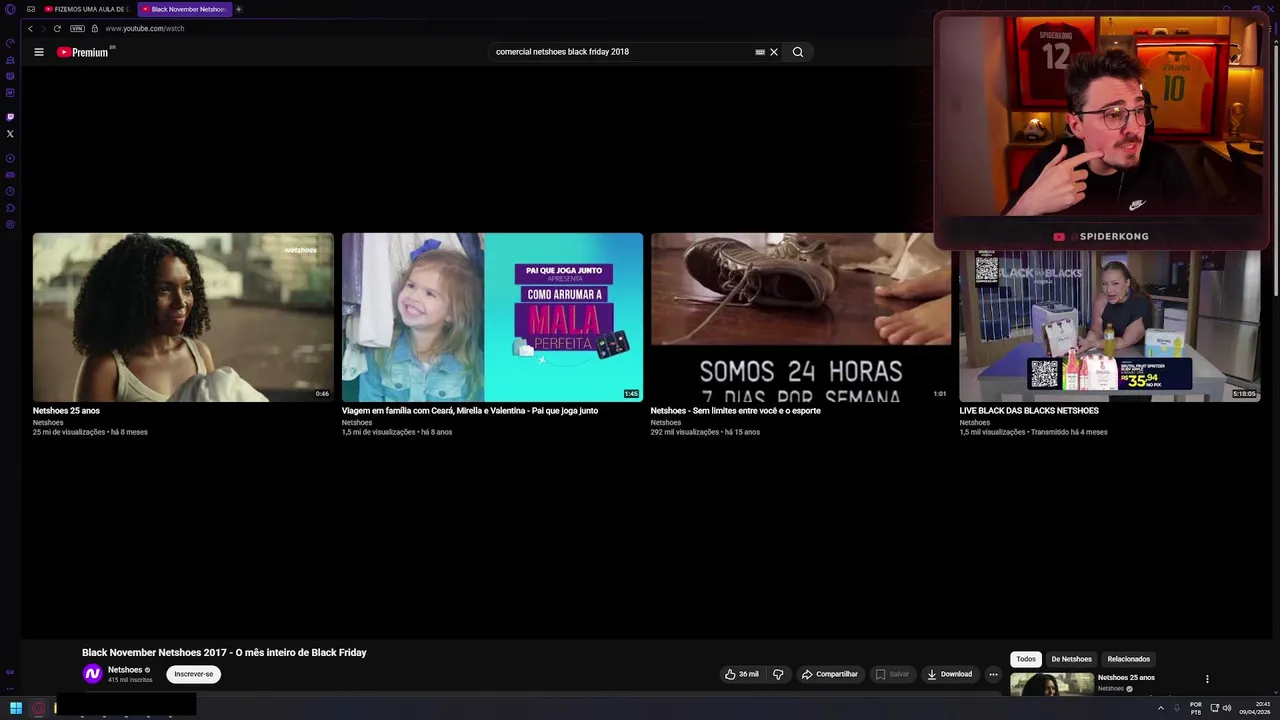1280x720 pixels.
Task: Open the sidebar player icon
Action: pos(10,158)
